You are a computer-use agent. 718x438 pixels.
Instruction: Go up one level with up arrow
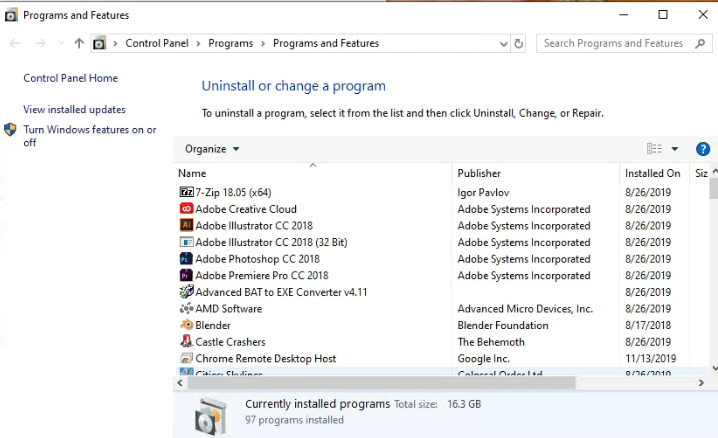tap(79, 44)
